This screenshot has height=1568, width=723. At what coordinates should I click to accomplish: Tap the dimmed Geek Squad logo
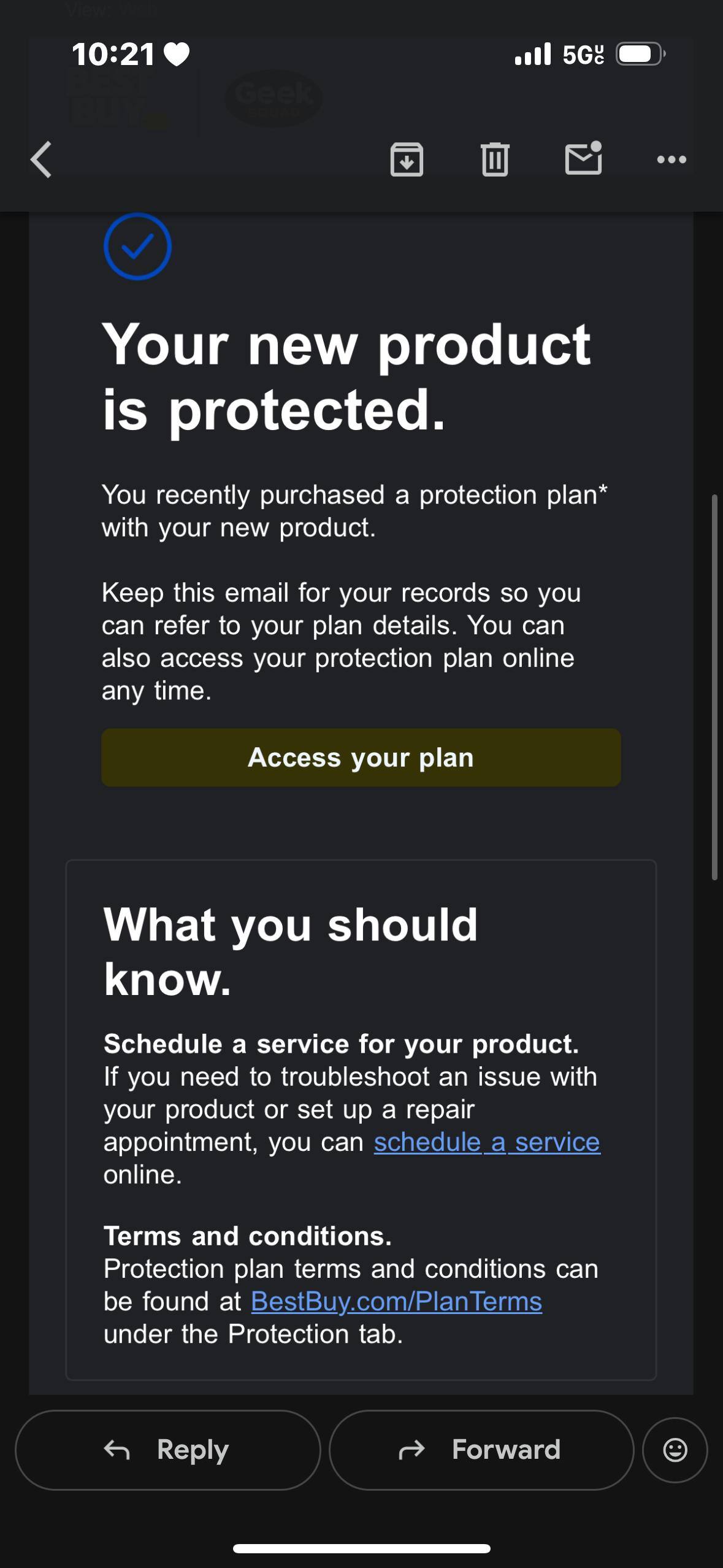tap(274, 98)
